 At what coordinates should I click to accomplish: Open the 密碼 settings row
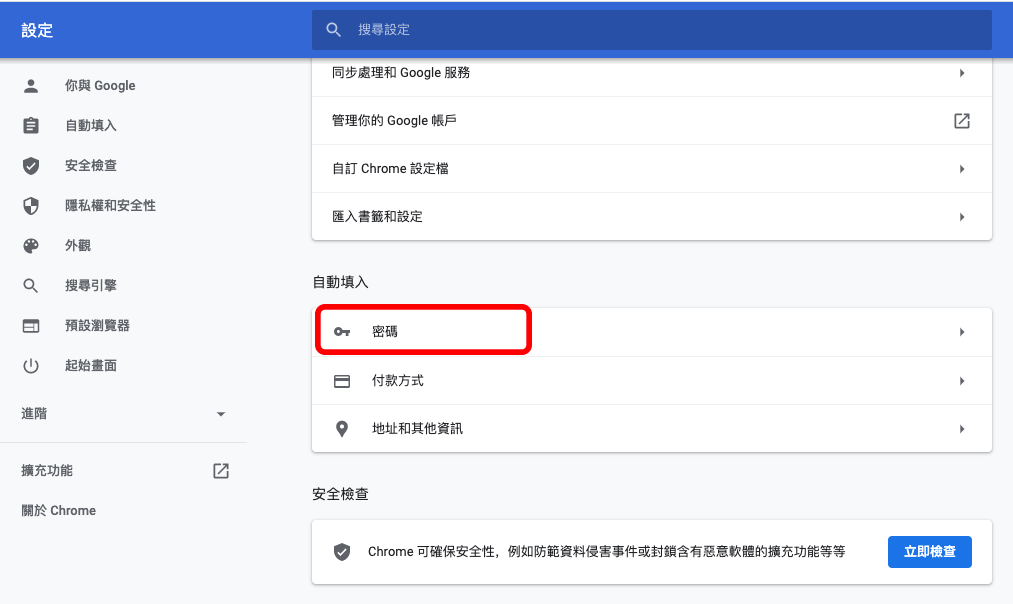[x=652, y=332]
